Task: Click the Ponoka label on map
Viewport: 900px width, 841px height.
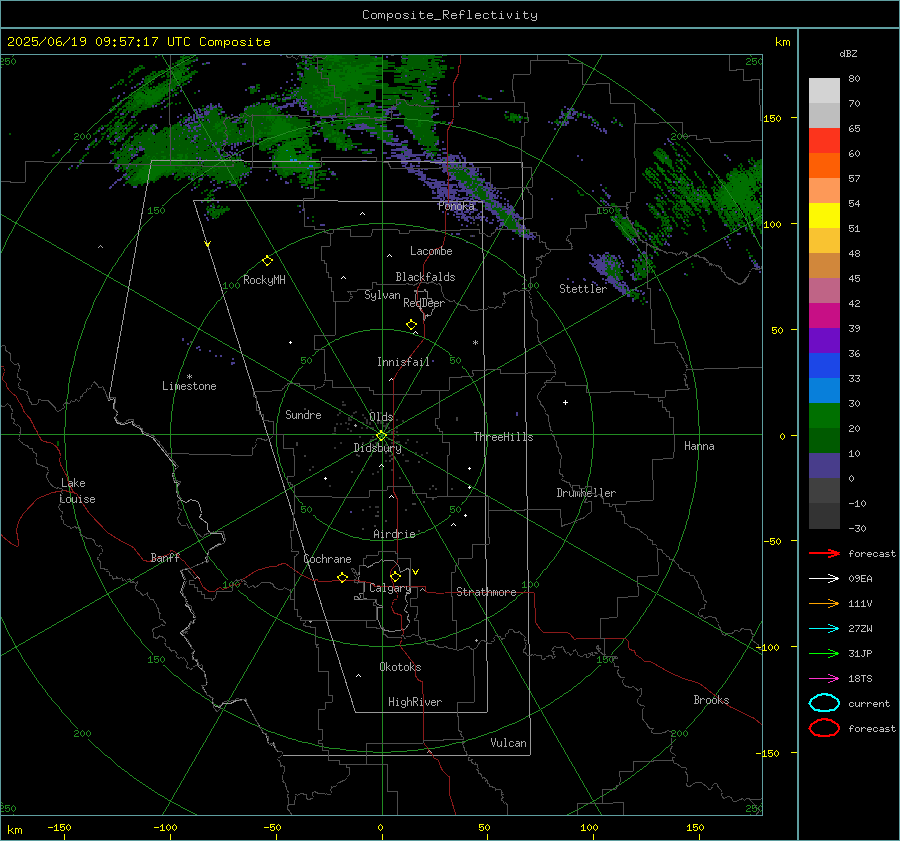Action: click(x=456, y=206)
